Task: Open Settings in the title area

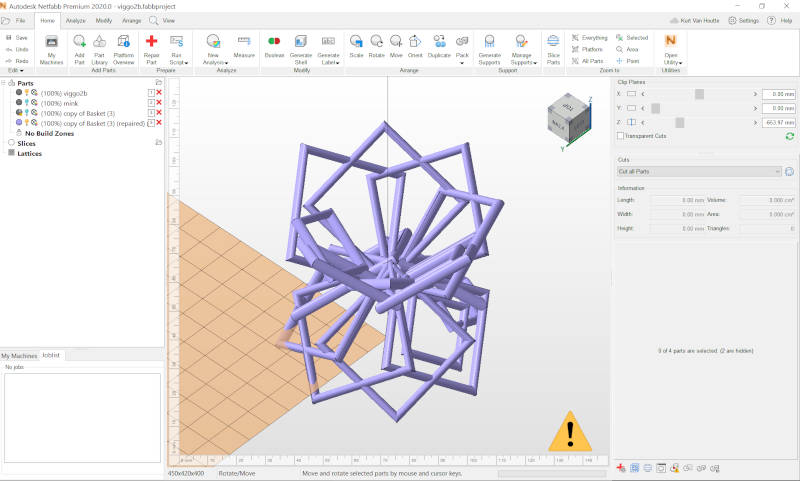Action: point(743,20)
